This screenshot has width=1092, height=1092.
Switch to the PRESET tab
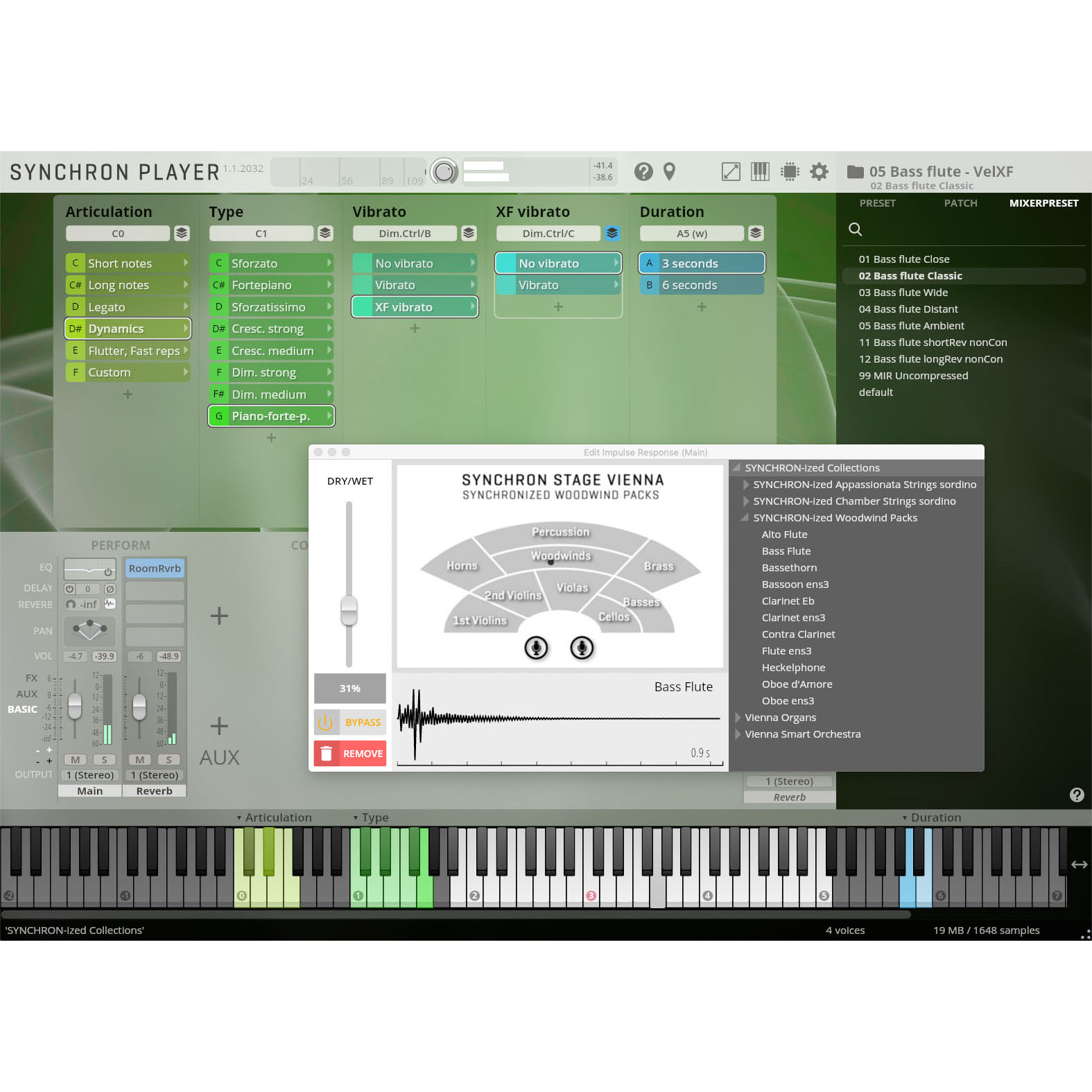877,203
